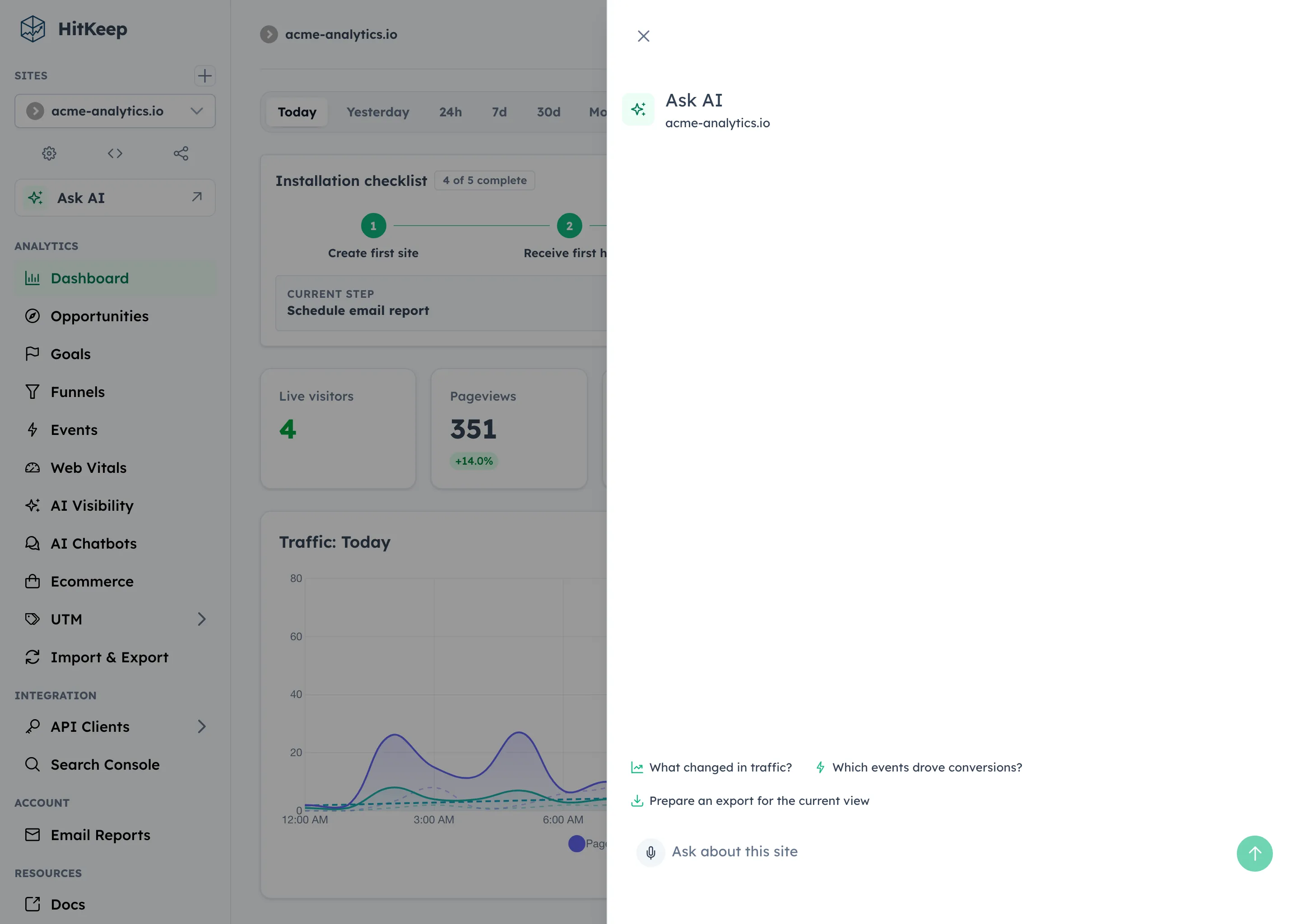Toggle the Pageviews series legend dot
This screenshot has height=924, width=1300.
[x=576, y=843]
